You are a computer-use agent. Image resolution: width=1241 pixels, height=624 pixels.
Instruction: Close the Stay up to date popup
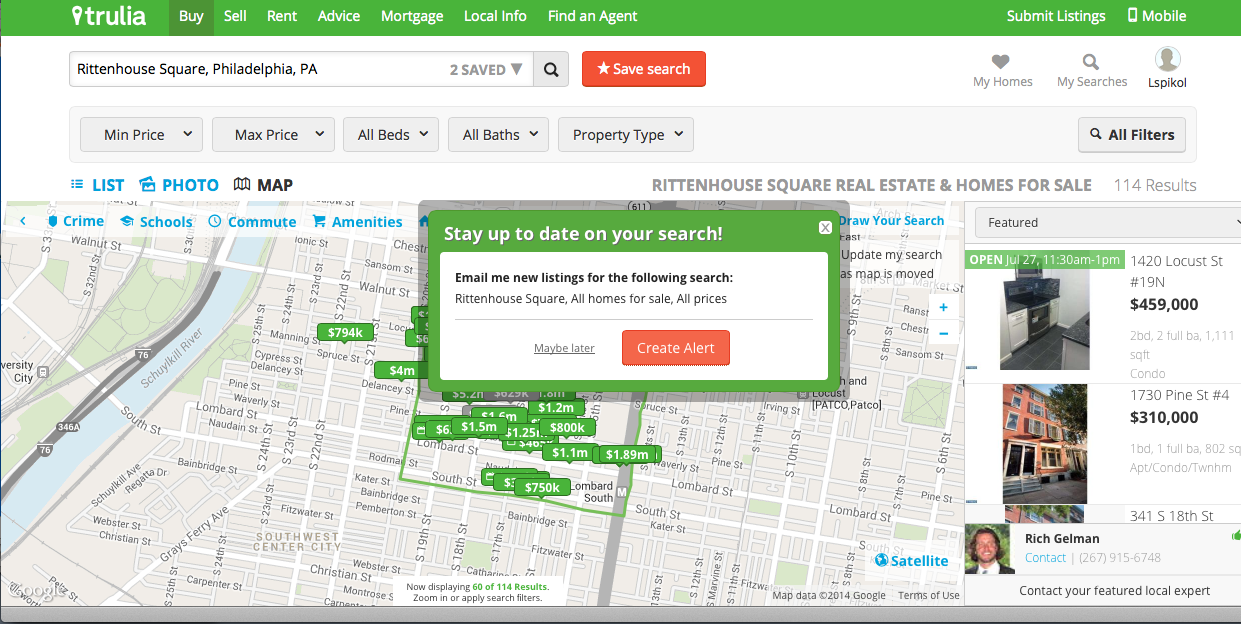click(825, 228)
